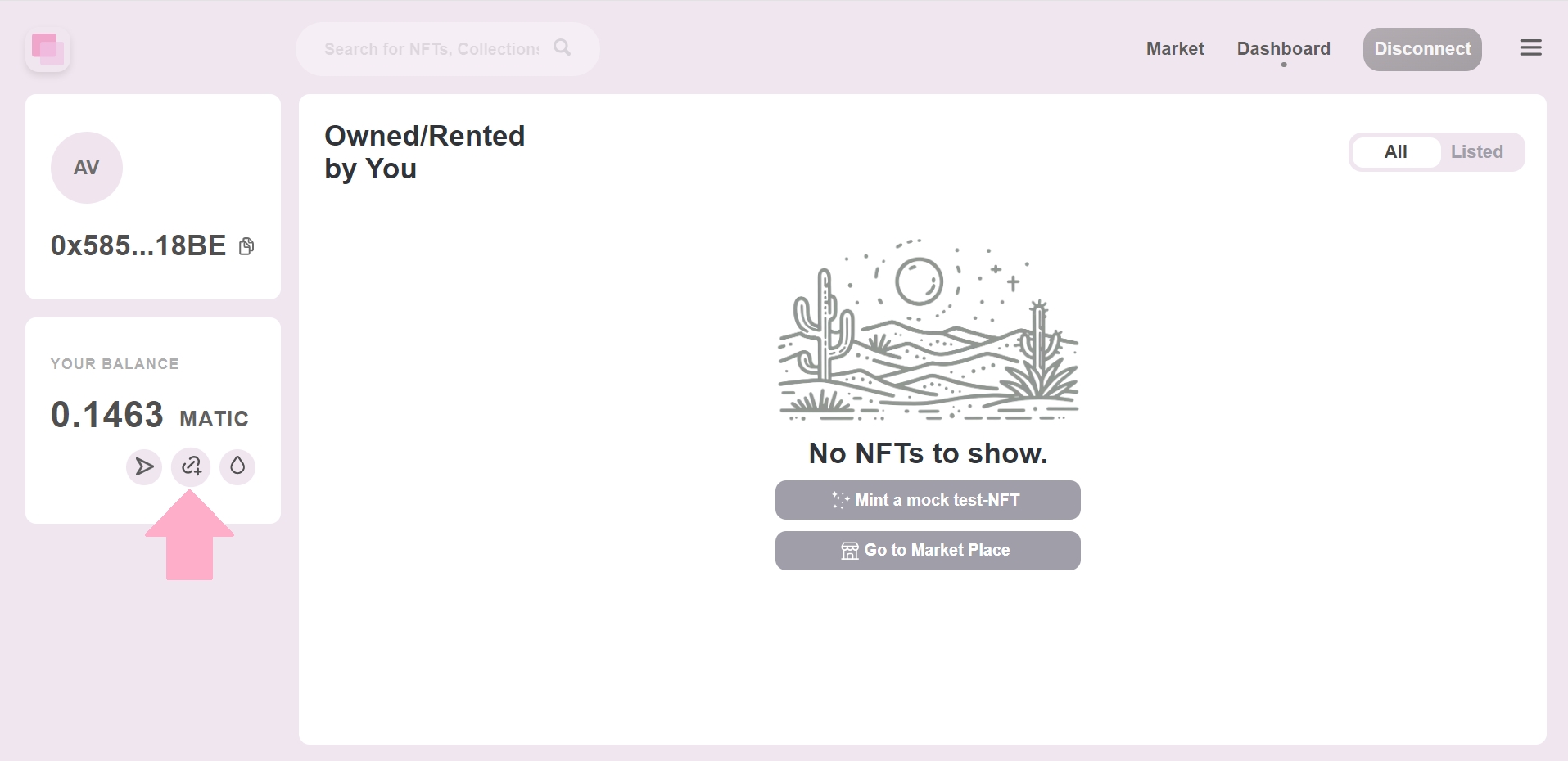Image resolution: width=1568 pixels, height=761 pixels.
Task: Go to the Dashboard tab
Action: pyautogui.click(x=1283, y=49)
